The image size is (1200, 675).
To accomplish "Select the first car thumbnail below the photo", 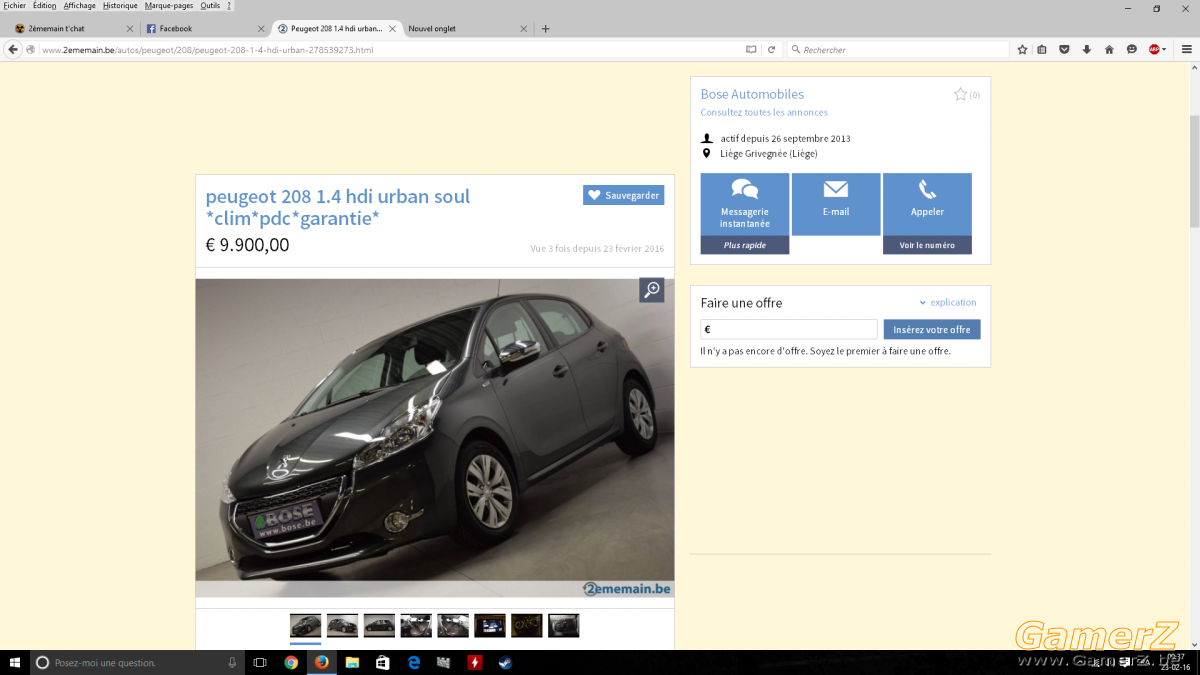I will pyautogui.click(x=306, y=626).
